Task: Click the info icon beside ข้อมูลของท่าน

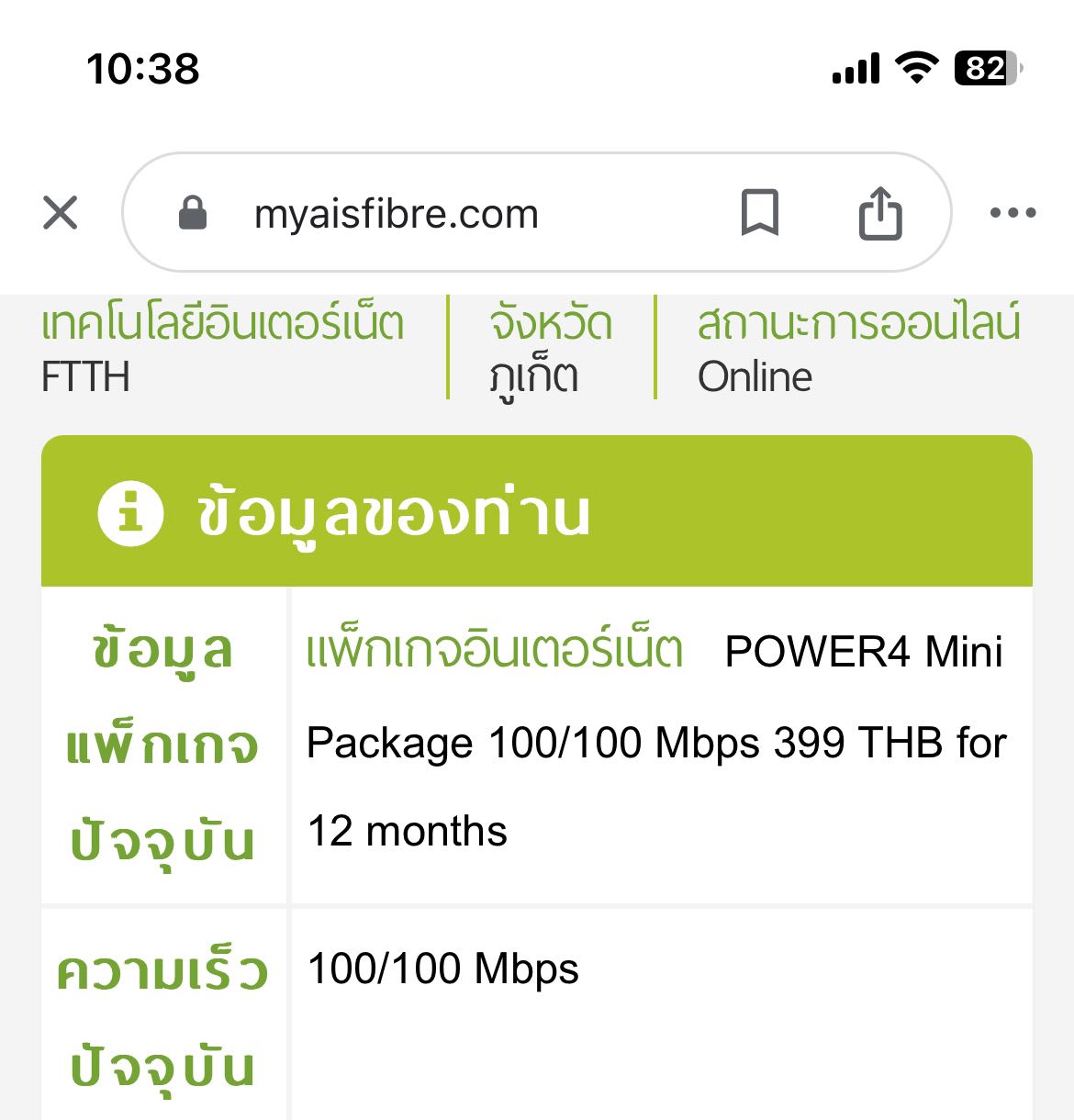Action: point(130,512)
